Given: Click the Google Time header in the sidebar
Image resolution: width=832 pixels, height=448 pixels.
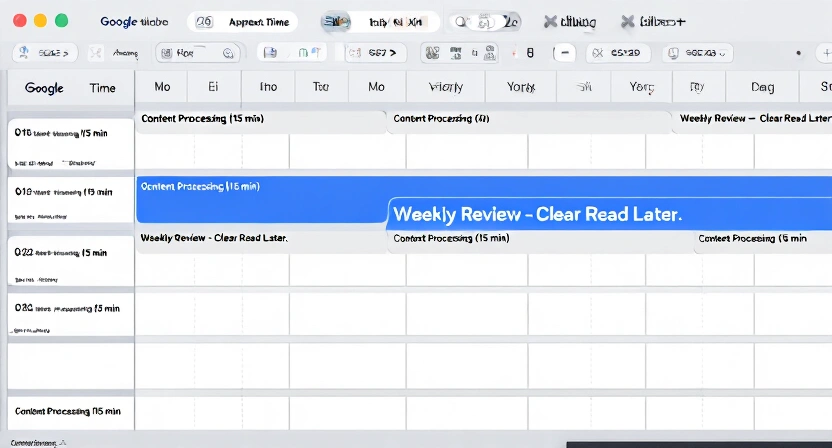Looking at the screenshot, I should coord(70,88).
